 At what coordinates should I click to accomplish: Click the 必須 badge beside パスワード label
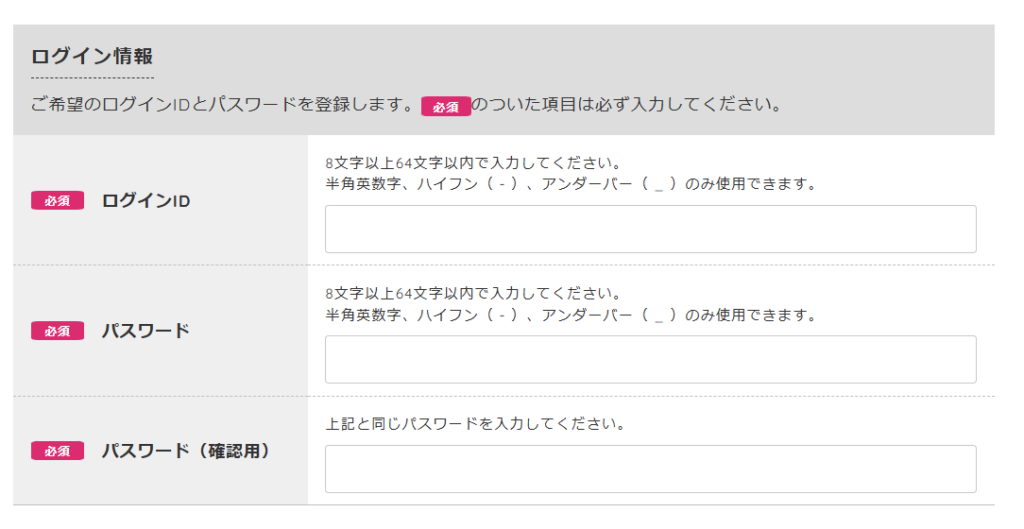click(57, 331)
